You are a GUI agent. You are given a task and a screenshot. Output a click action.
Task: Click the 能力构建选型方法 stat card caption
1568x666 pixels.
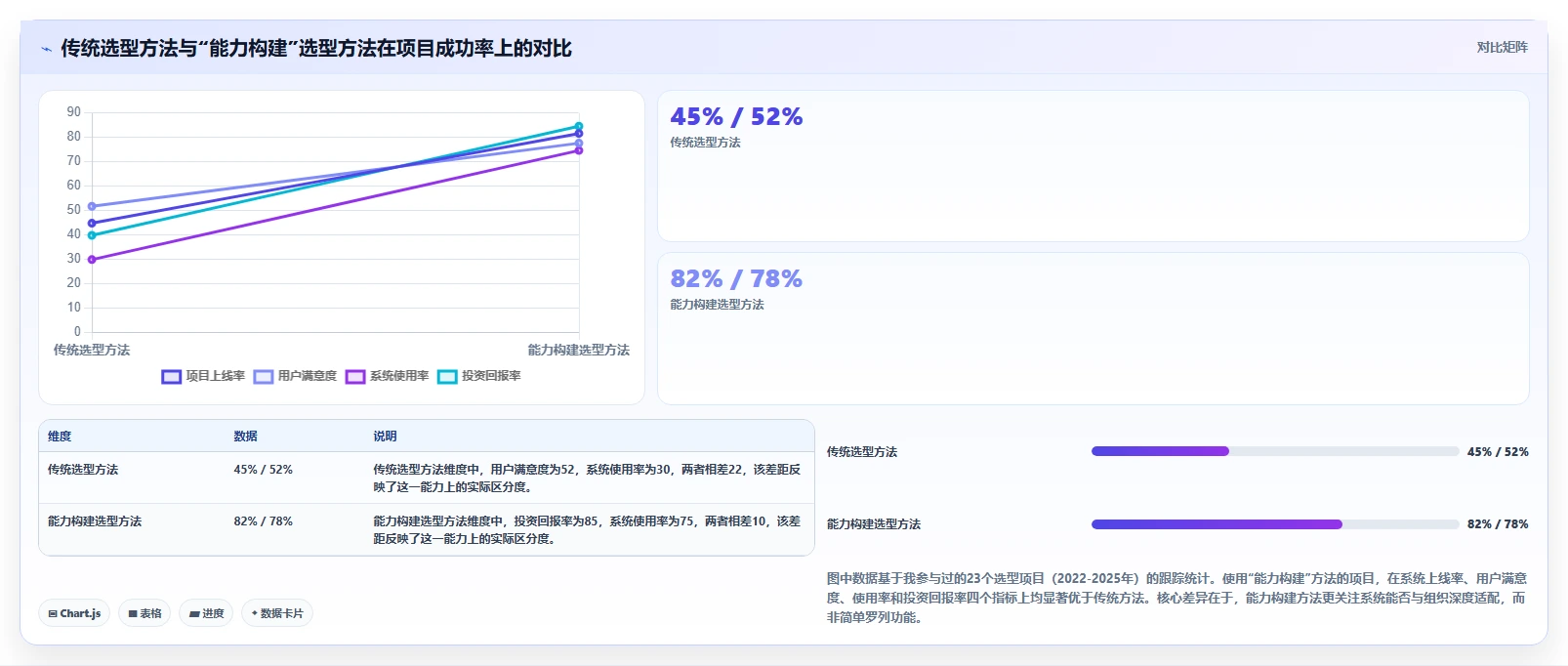tap(717, 305)
